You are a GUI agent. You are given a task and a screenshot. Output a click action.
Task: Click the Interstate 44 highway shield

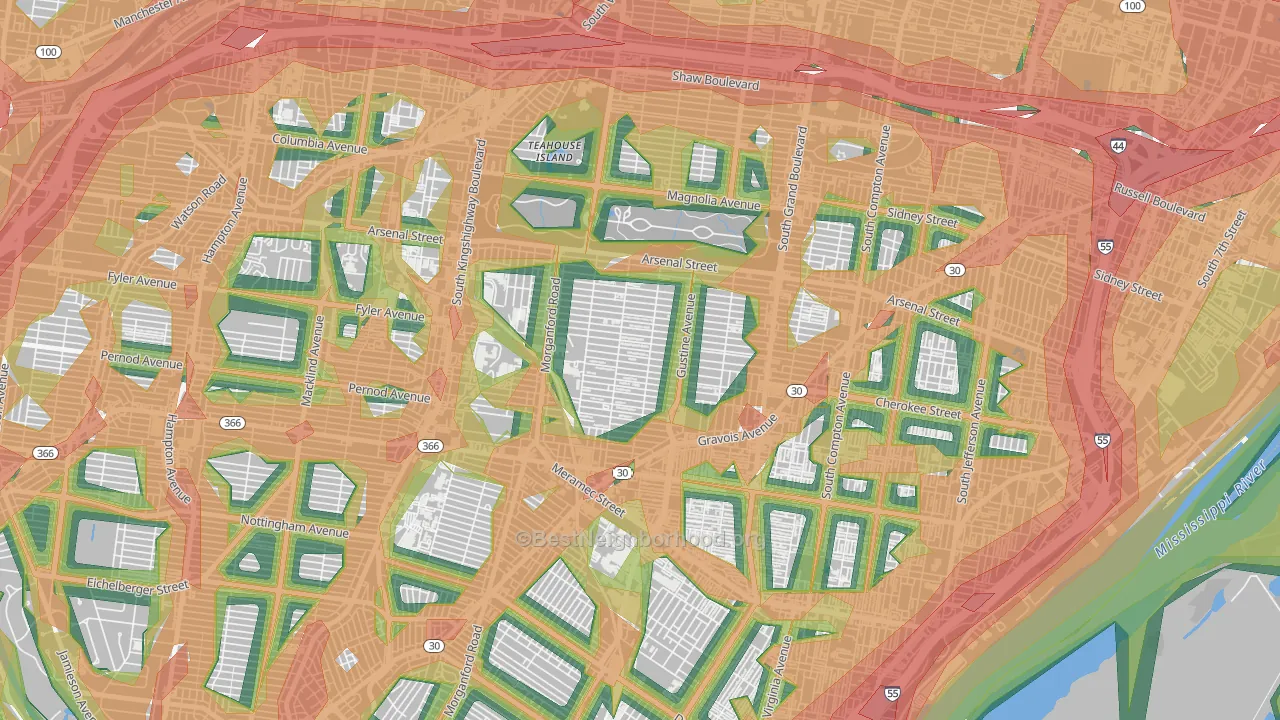point(1116,145)
